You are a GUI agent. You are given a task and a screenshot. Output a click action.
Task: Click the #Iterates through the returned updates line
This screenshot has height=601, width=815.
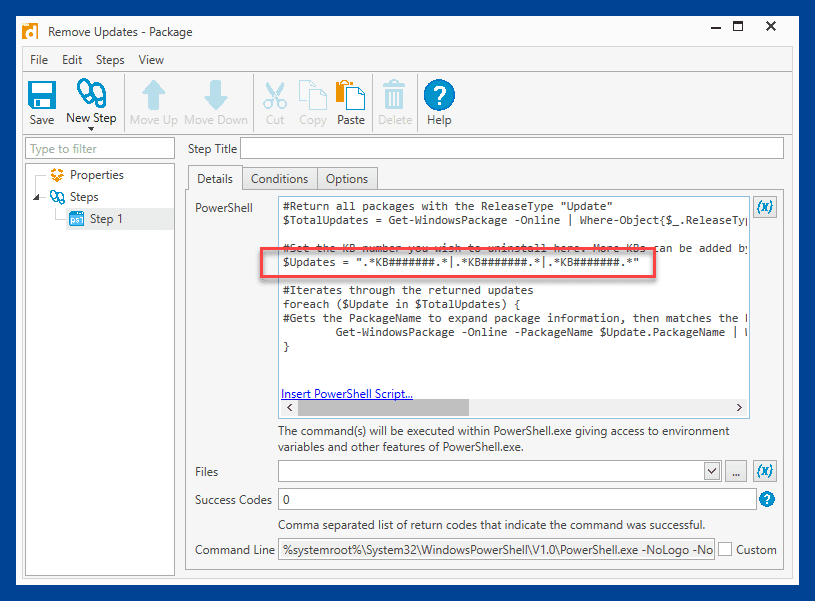408,290
